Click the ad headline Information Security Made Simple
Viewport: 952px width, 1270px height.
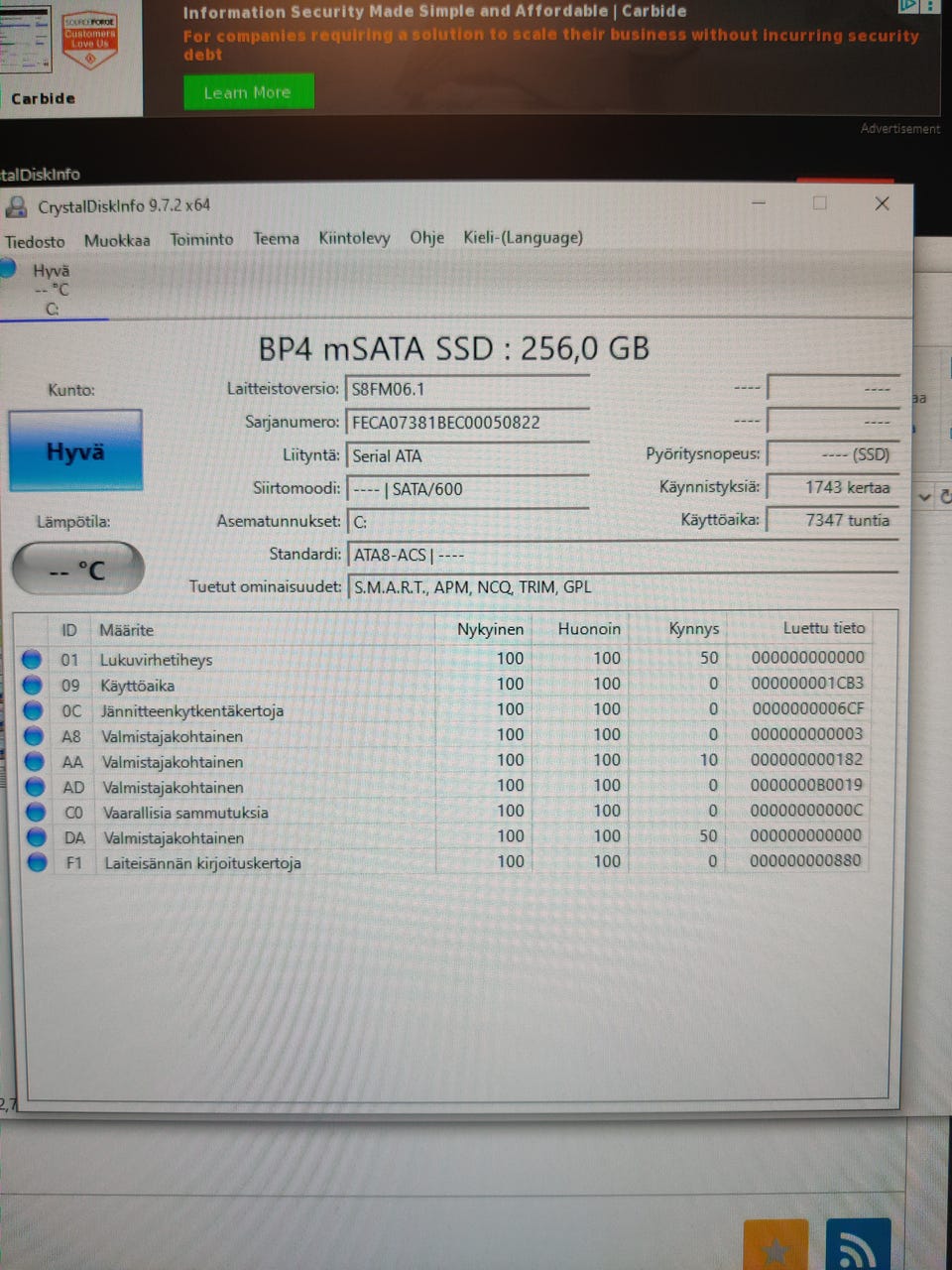pyautogui.click(x=434, y=12)
